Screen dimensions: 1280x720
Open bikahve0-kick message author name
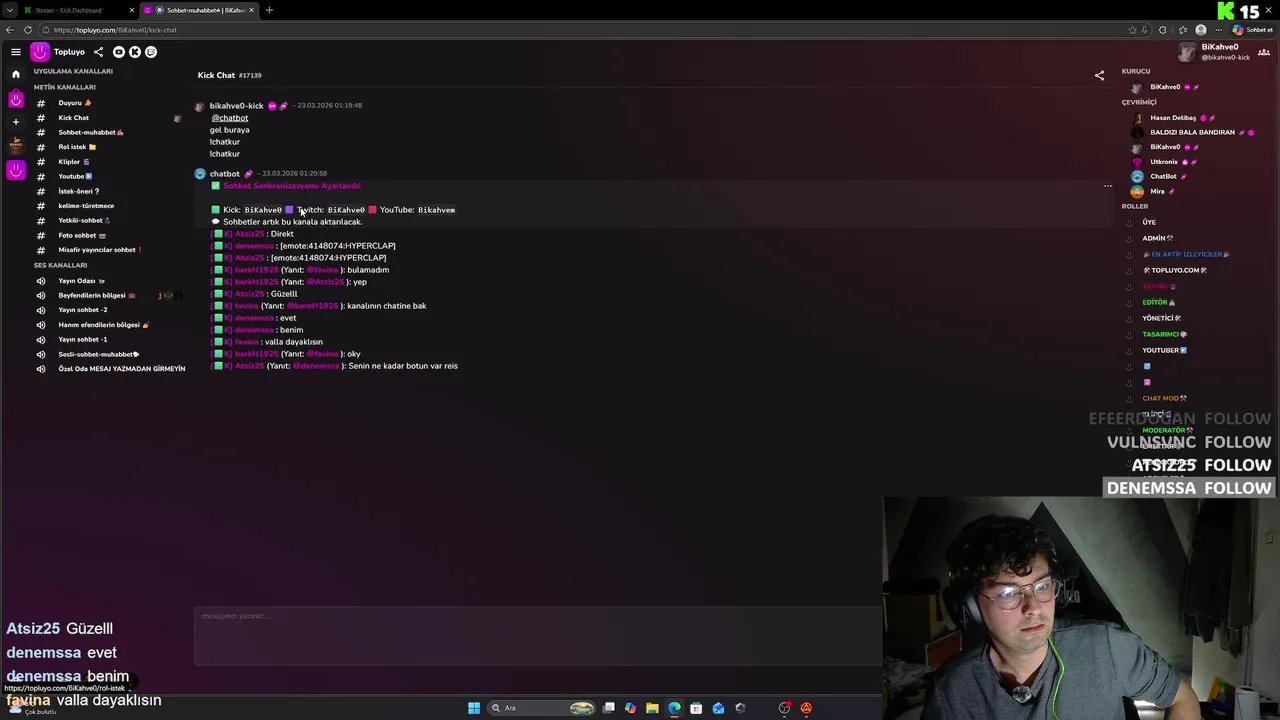tap(237, 105)
